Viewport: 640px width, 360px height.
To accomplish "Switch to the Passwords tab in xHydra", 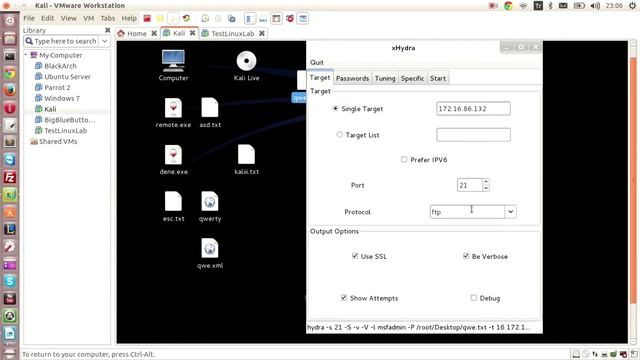I will 352,78.
